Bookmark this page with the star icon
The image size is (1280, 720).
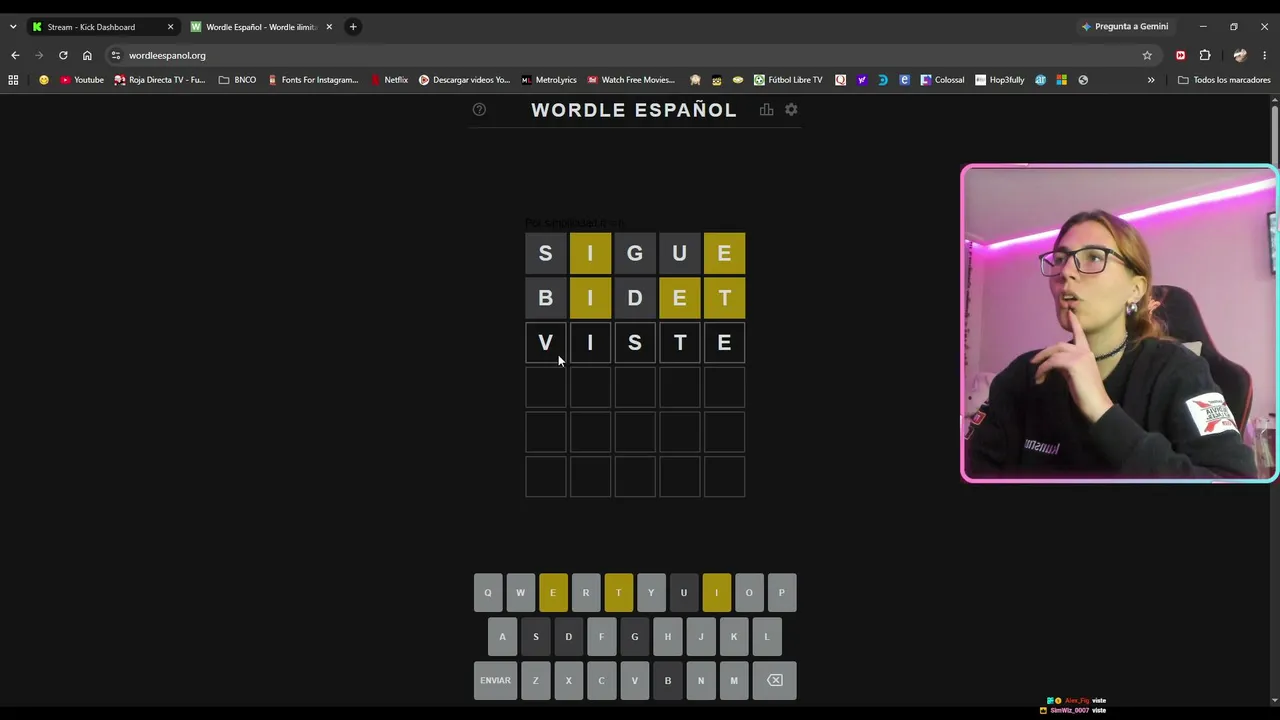[1147, 55]
